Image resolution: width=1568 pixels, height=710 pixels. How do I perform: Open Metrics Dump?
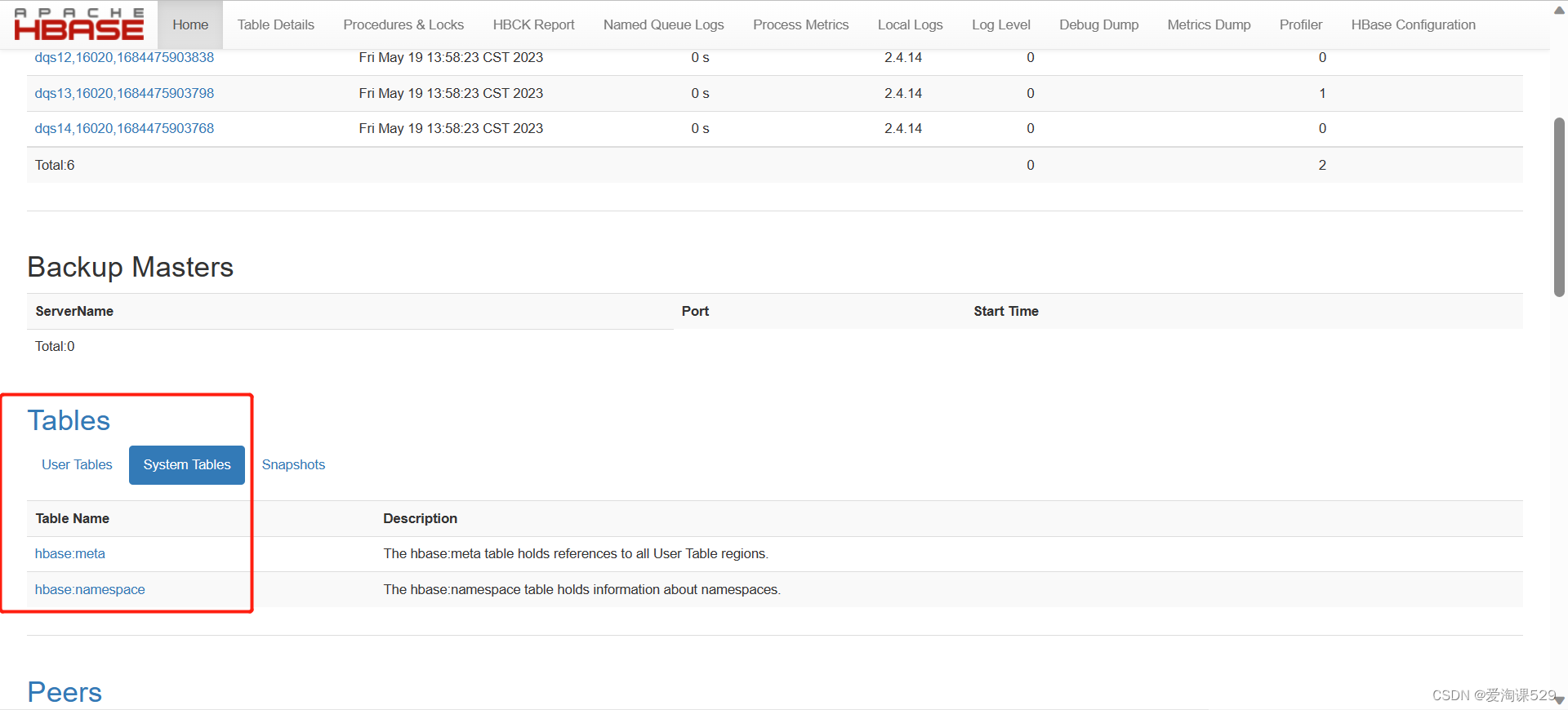[1209, 24]
